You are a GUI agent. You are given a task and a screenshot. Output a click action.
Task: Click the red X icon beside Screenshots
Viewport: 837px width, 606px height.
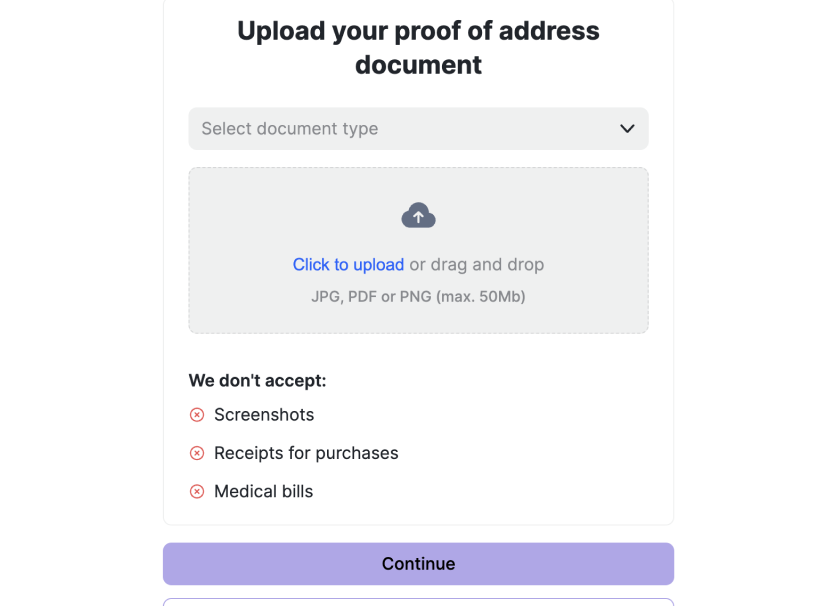pos(197,415)
